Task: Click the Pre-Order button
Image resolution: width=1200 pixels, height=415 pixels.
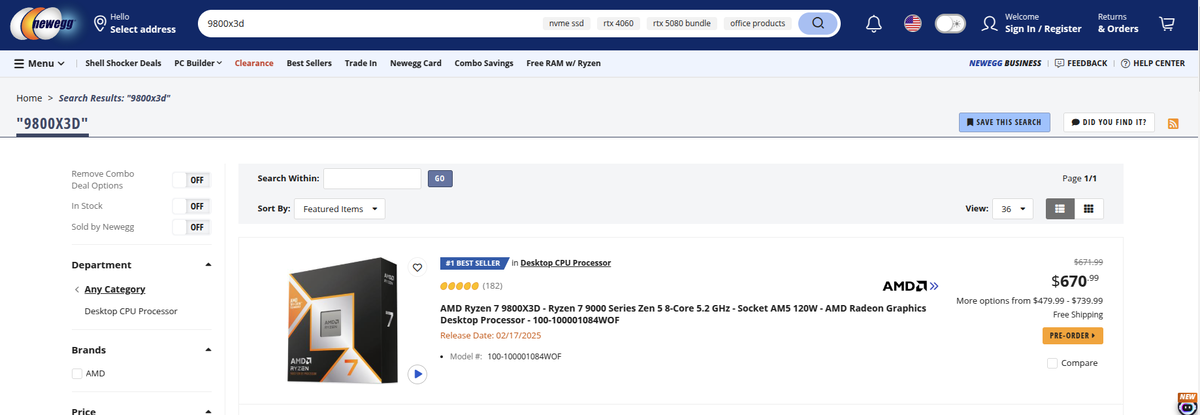Action: [1072, 335]
